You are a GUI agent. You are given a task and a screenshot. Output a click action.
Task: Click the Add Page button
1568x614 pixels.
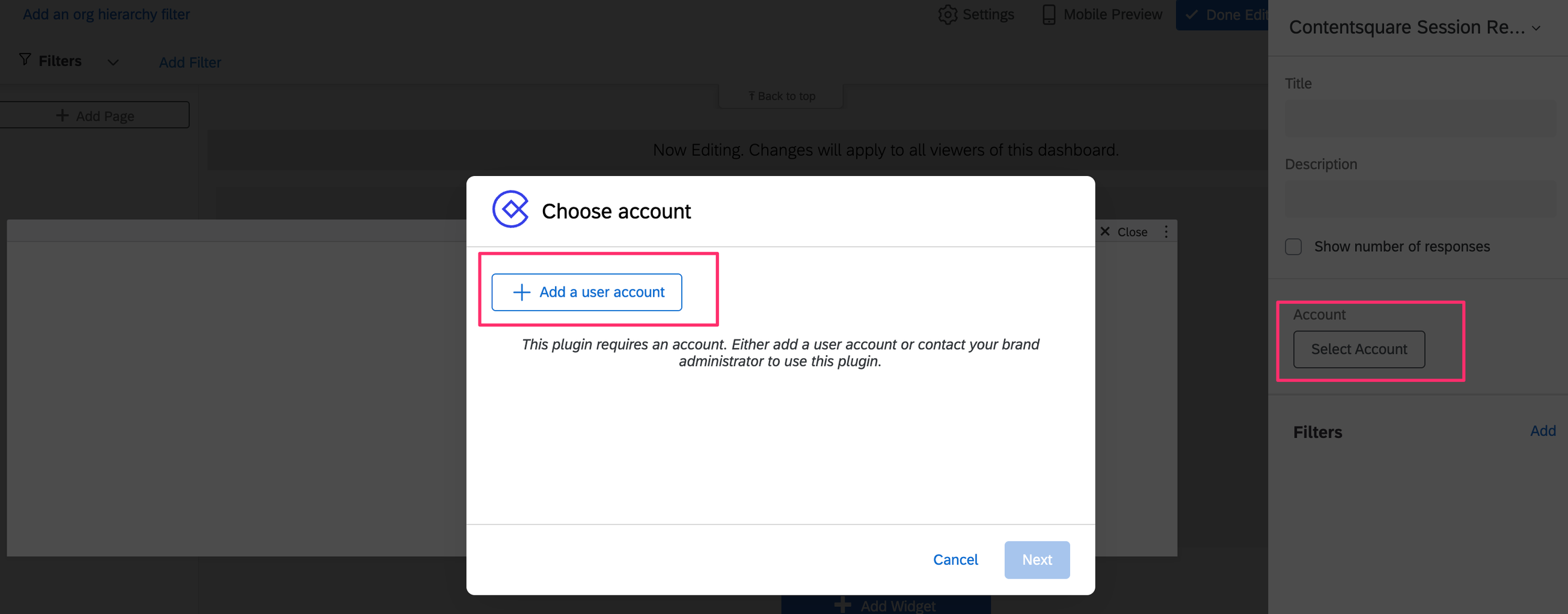pyautogui.click(x=94, y=115)
